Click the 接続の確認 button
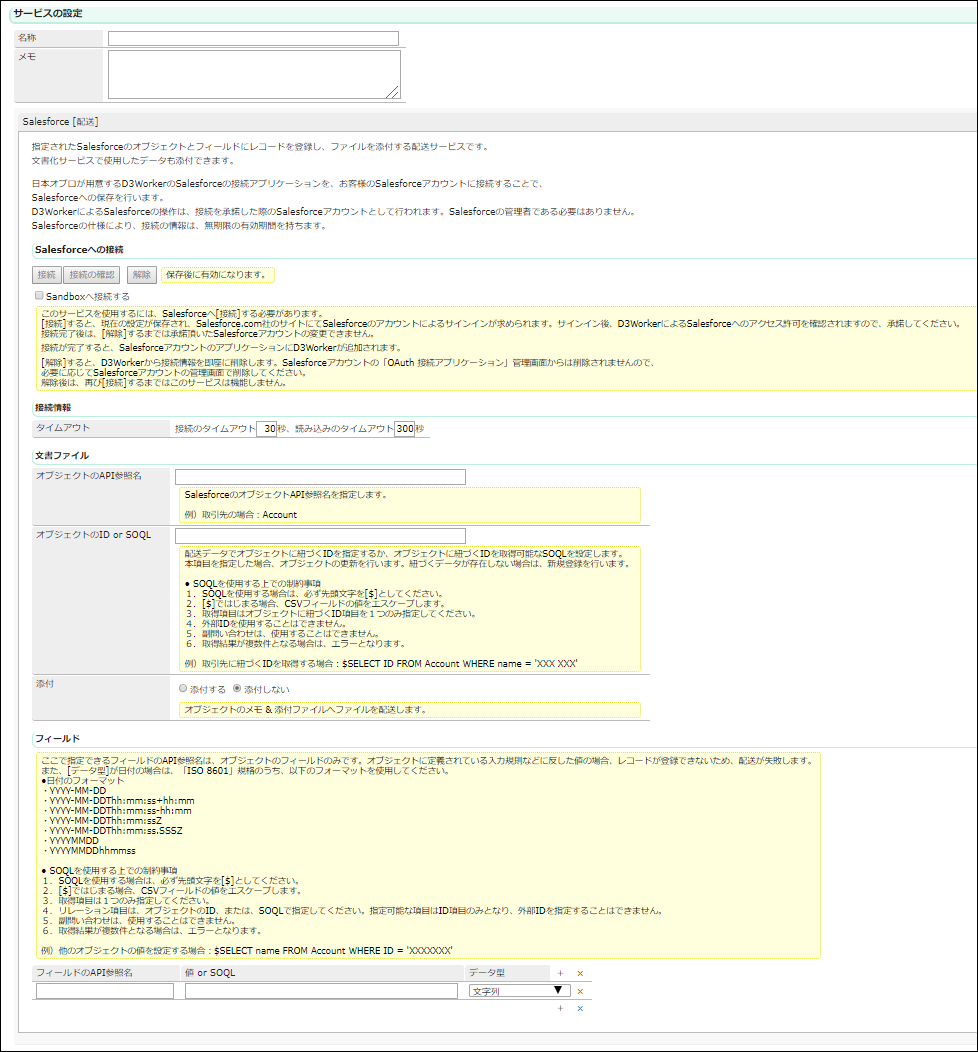Viewport: 978px width, 1052px height. 92,274
